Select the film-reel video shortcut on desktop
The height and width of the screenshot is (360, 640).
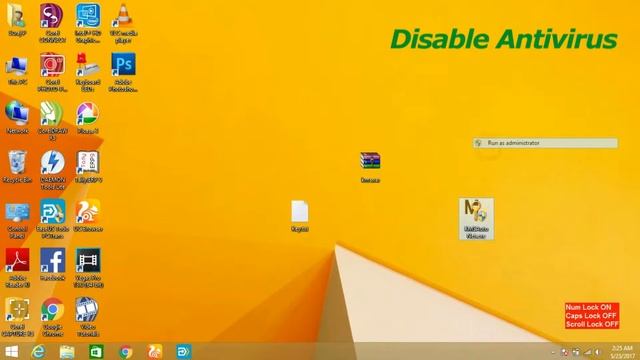(88, 317)
